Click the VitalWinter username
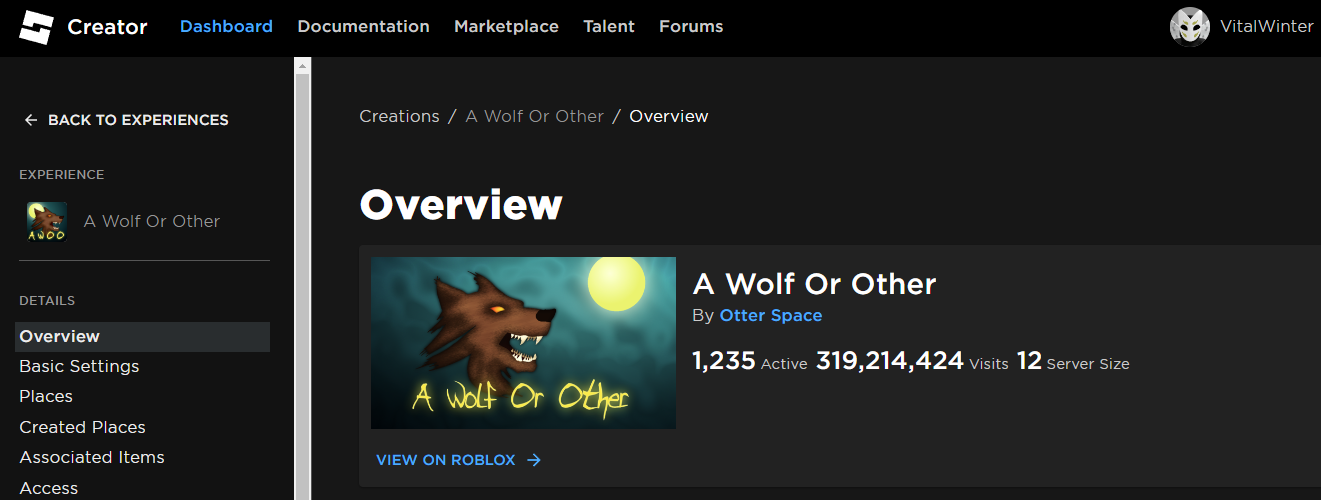 pos(1266,27)
